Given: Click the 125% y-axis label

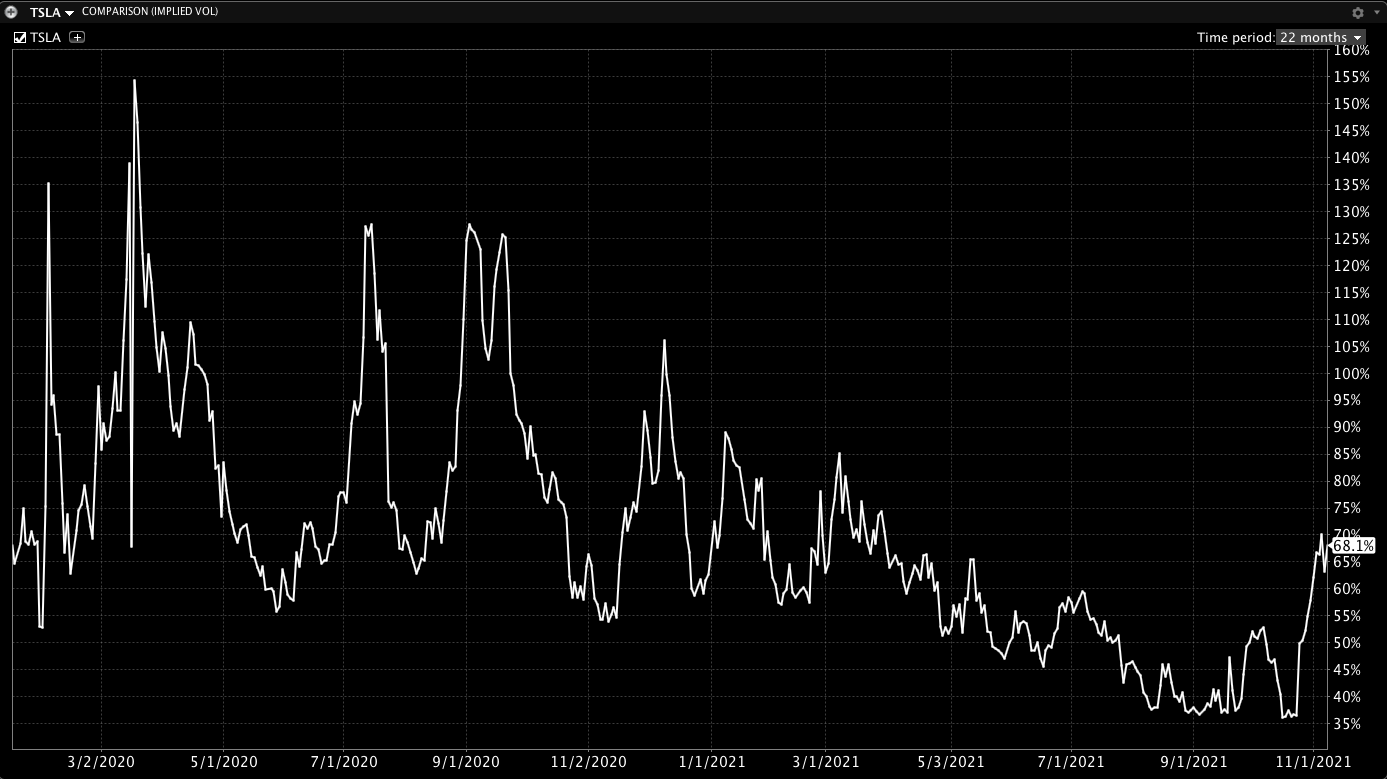Looking at the screenshot, I should click(x=1352, y=239).
